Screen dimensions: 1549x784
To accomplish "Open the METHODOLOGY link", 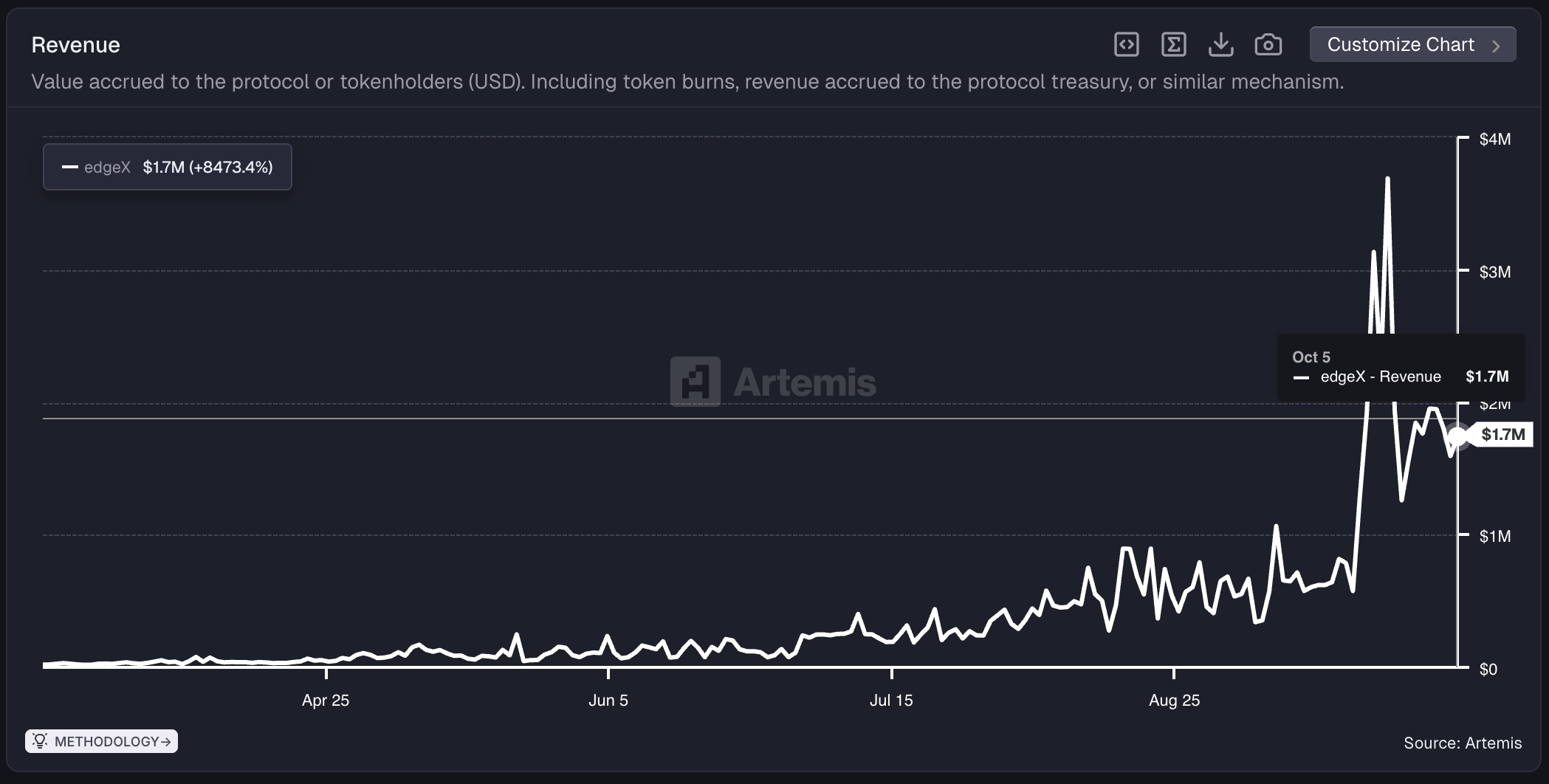I will [x=101, y=741].
